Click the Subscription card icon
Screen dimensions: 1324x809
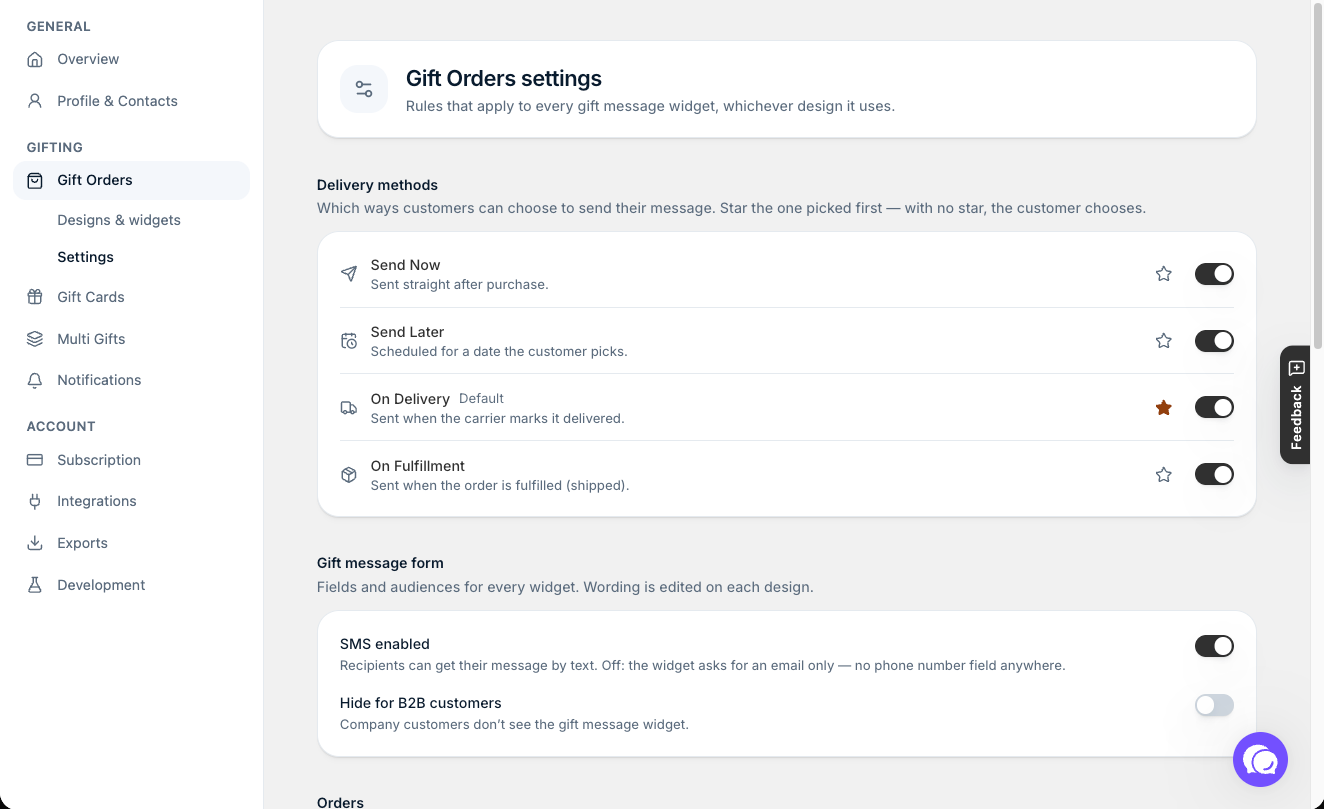point(35,460)
